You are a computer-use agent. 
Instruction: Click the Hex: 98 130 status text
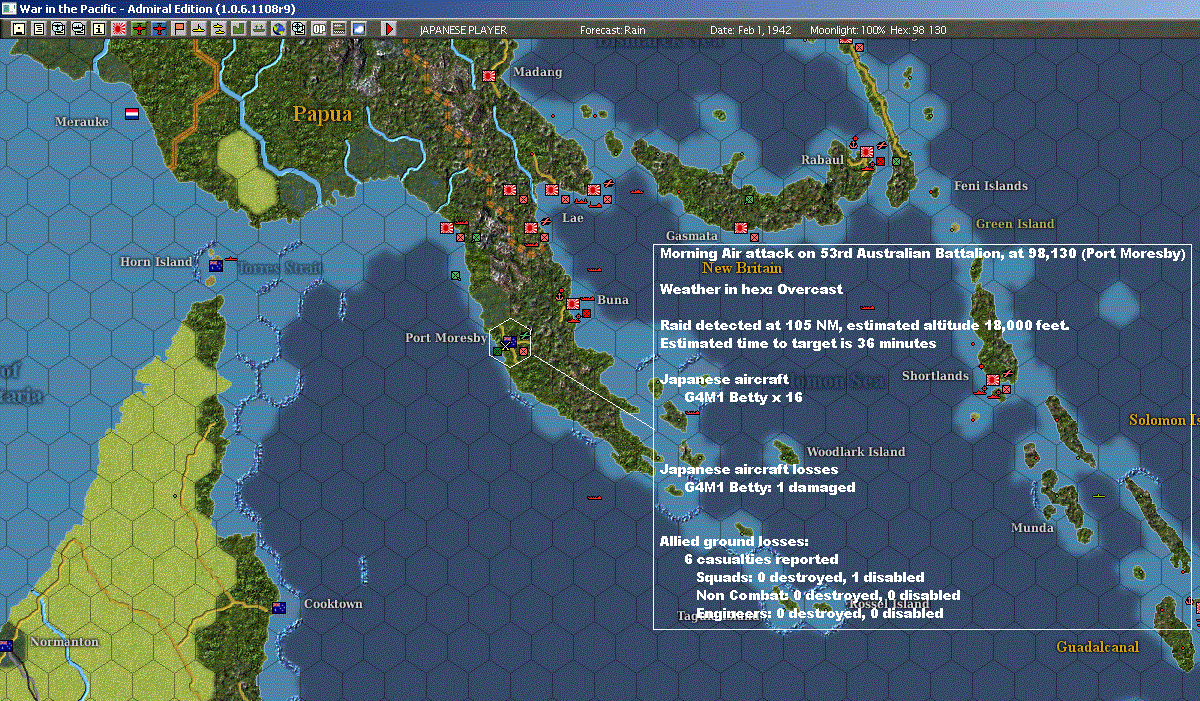coord(917,30)
